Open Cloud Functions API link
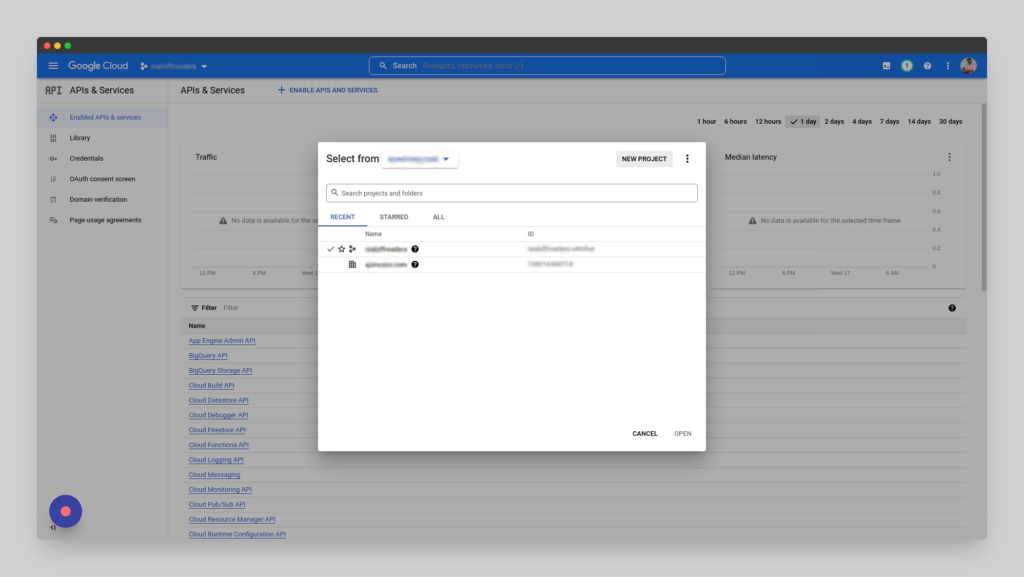Viewport: 1024px width, 577px height. click(218, 445)
